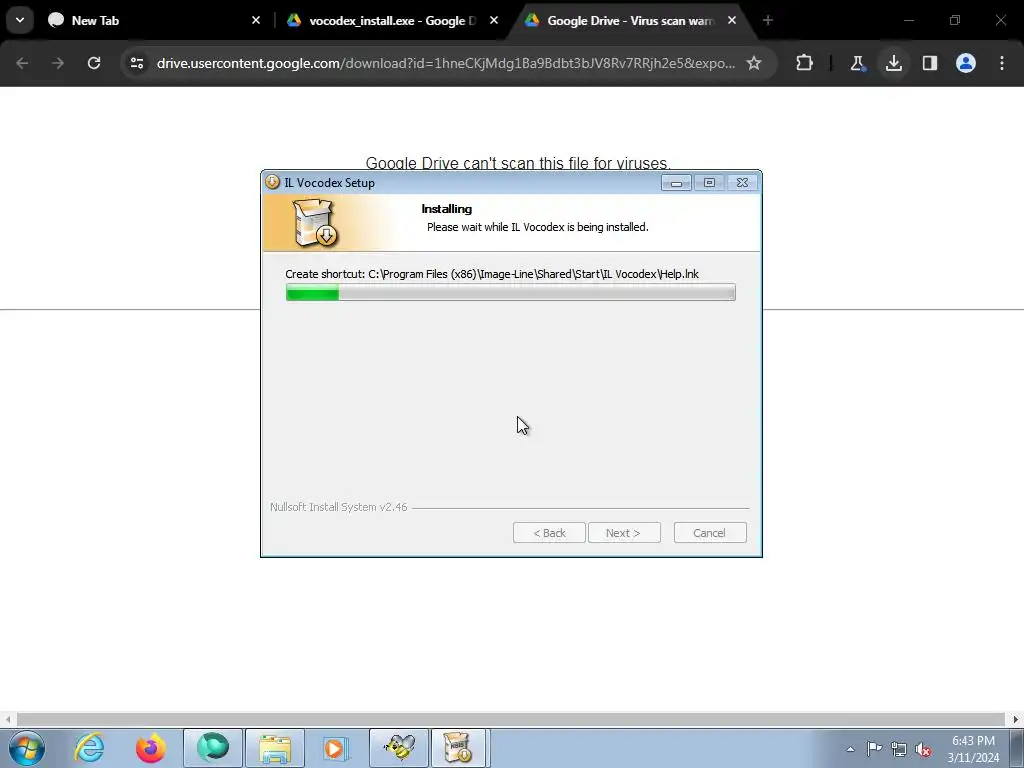Click the muted volume tray icon
Viewport: 1024px width, 768px height.
pyautogui.click(x=923, y=750)
